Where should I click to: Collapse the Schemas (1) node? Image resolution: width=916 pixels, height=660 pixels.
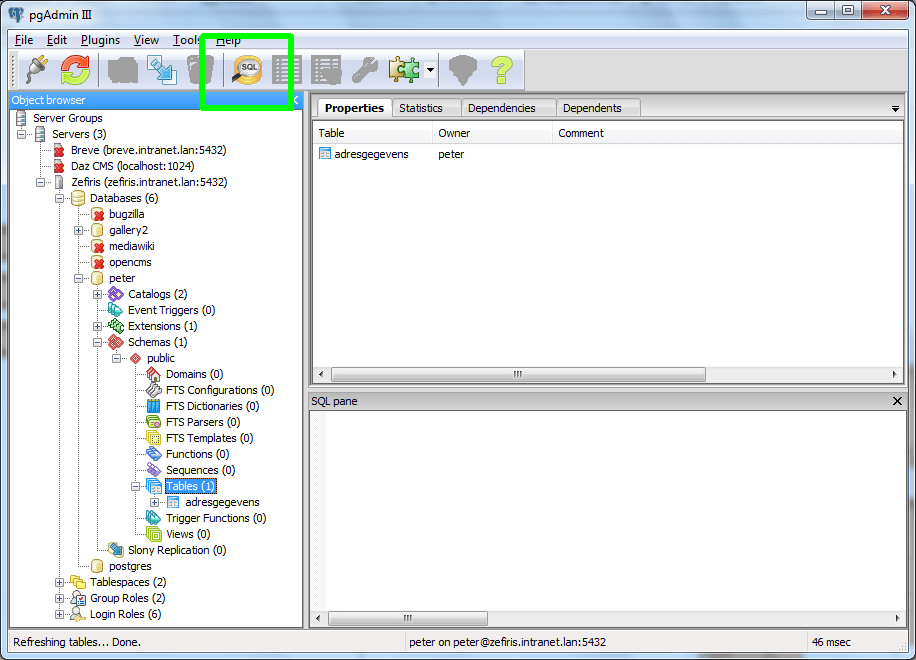[x=98, y=342]
